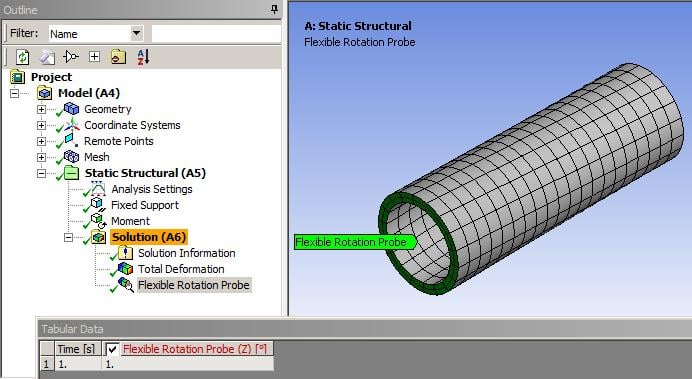Select Fixed Support in the tree
The height and width of the screenshot is (379, 692).
click(x=145, y=205)
